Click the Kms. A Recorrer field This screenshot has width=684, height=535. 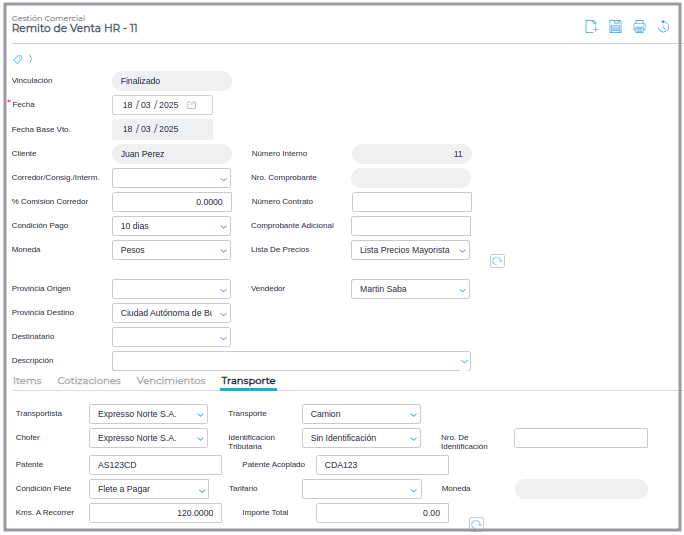(x=155, y=513)
